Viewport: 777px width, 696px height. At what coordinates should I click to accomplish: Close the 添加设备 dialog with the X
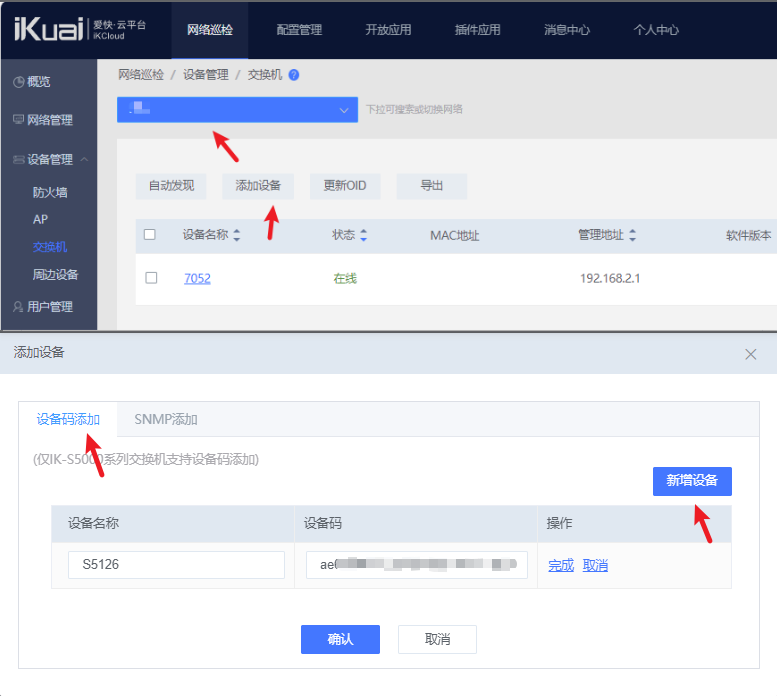click(x=750, y=354)
